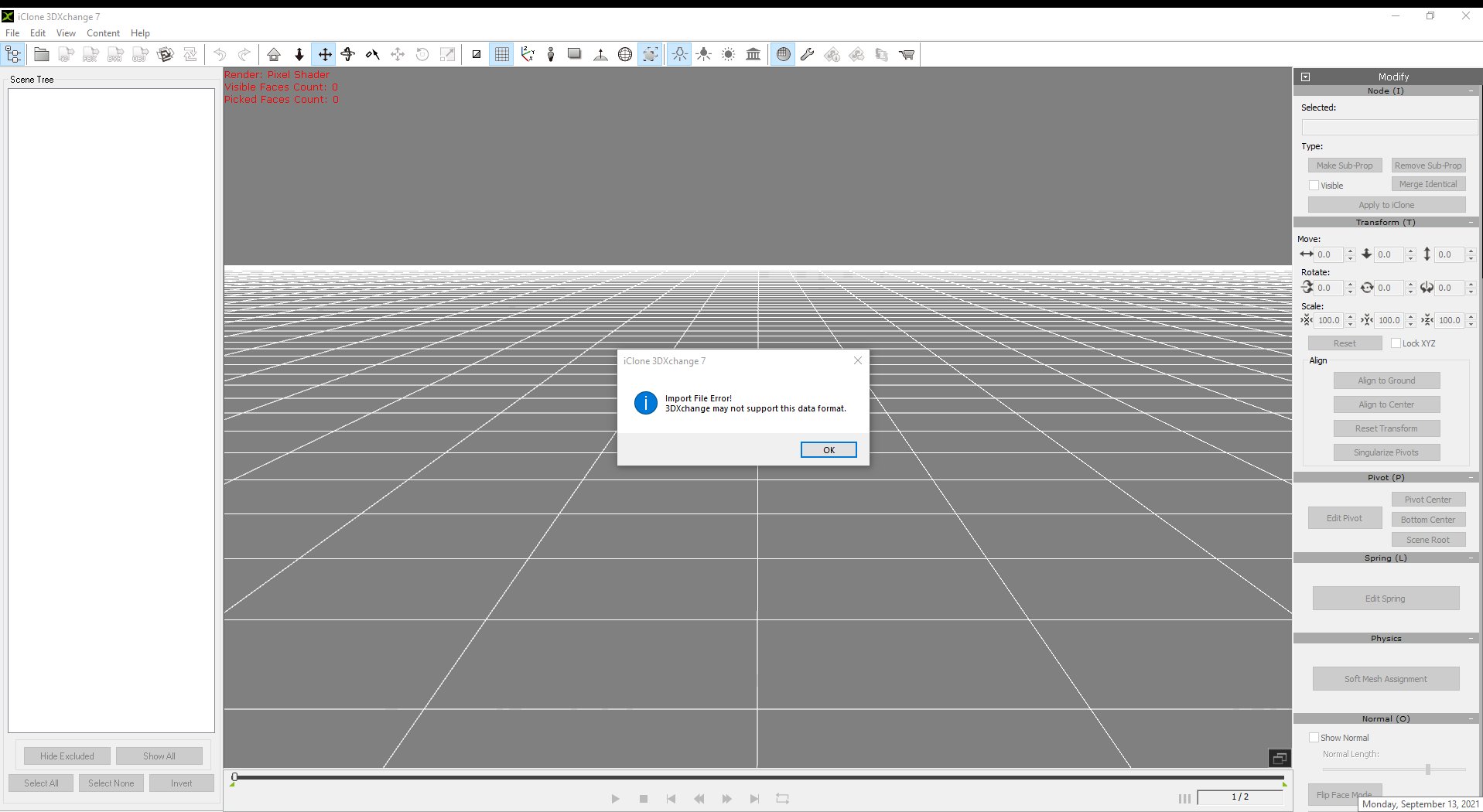Select the four-arrow Move tool icon
Image resolution: width=1483 pixels, height=812 pixels.
325,54
